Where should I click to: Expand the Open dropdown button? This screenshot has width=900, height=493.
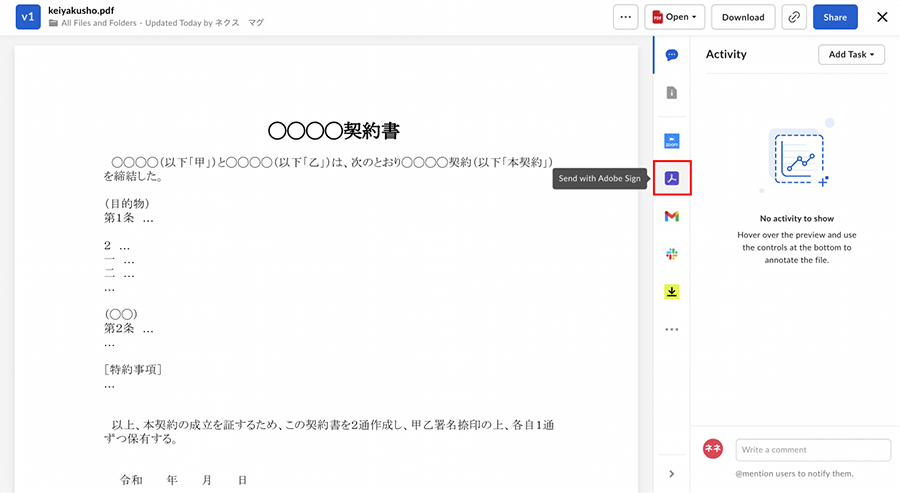(674, 17)
